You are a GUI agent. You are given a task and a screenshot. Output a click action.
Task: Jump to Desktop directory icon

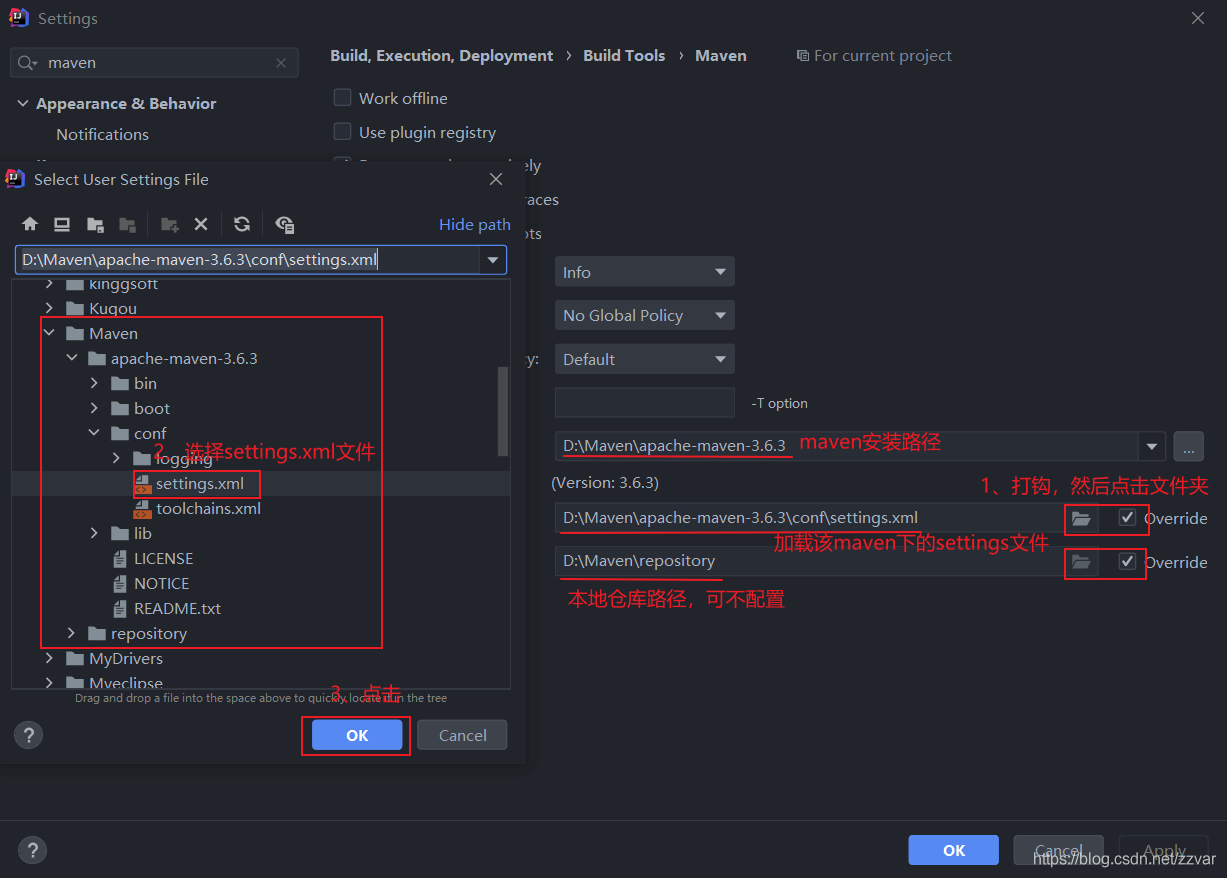(x=62, y=224)
